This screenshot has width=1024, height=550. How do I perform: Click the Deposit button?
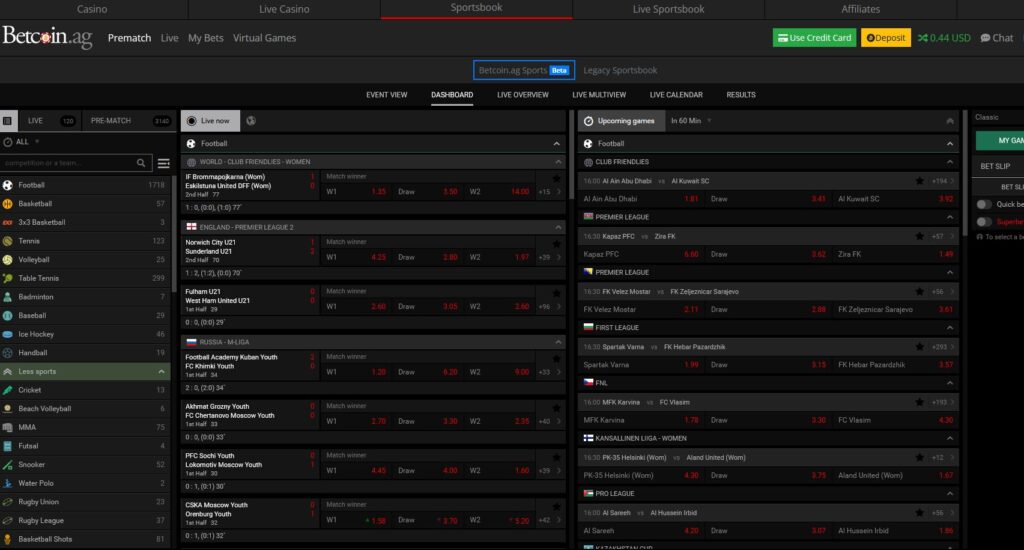(886, 38)
